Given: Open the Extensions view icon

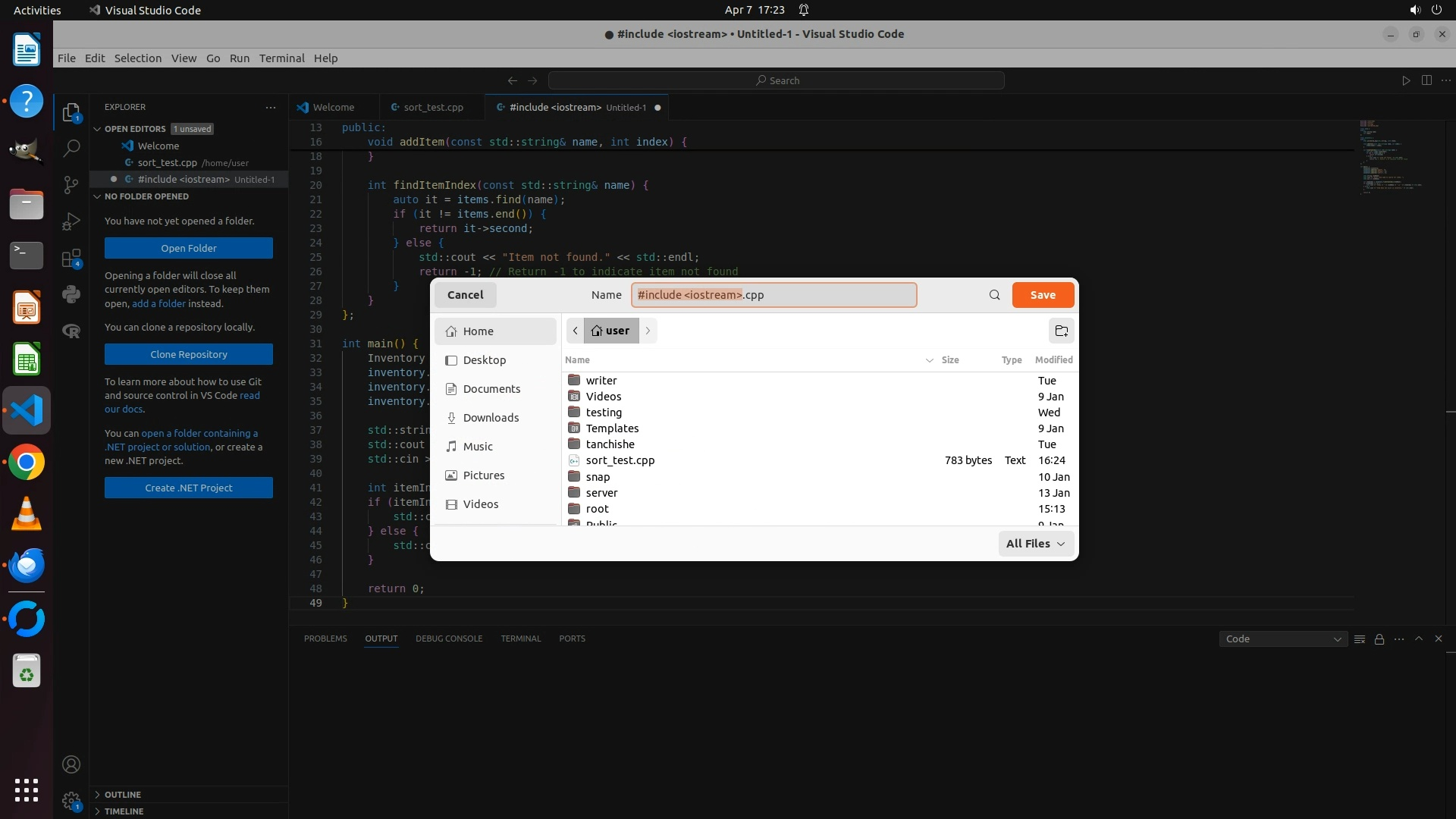Looking at the screenshot, I should click(x=71, y=259).
